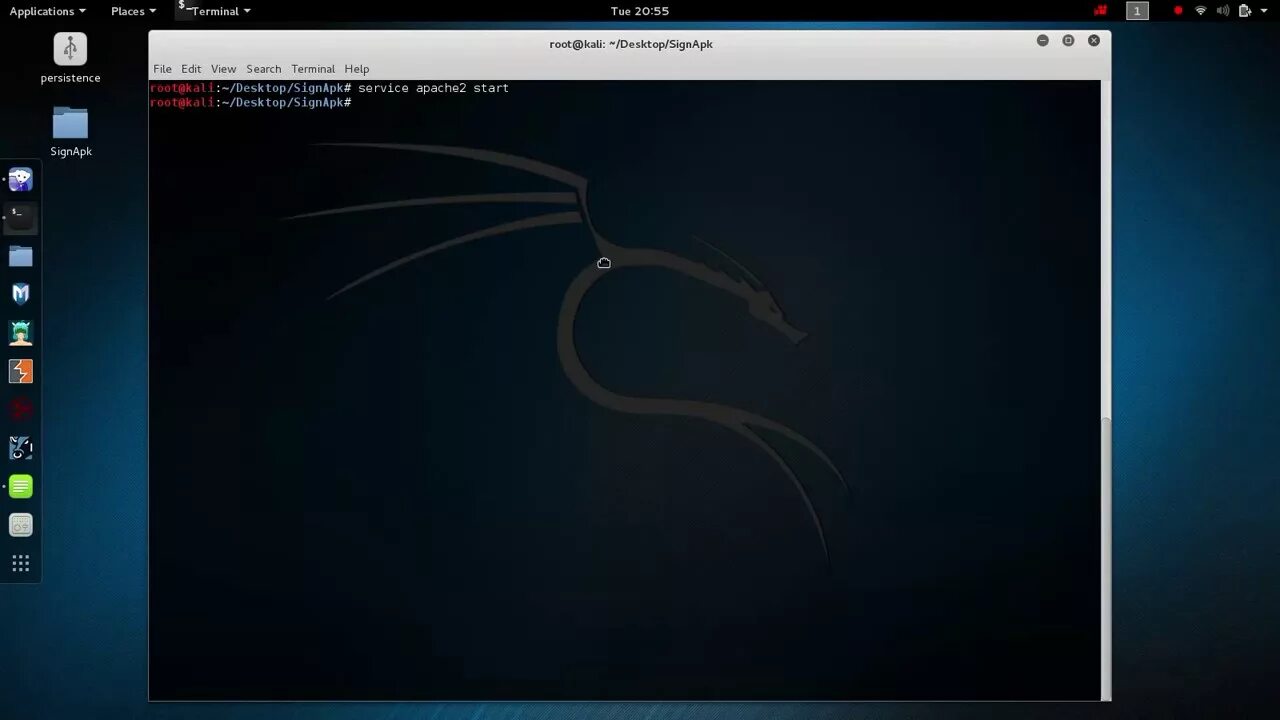Screen dimensions: 1280x720
Task: Launch Metasploit from the dock
Action: pyautogui.click(x=21, y=294)
